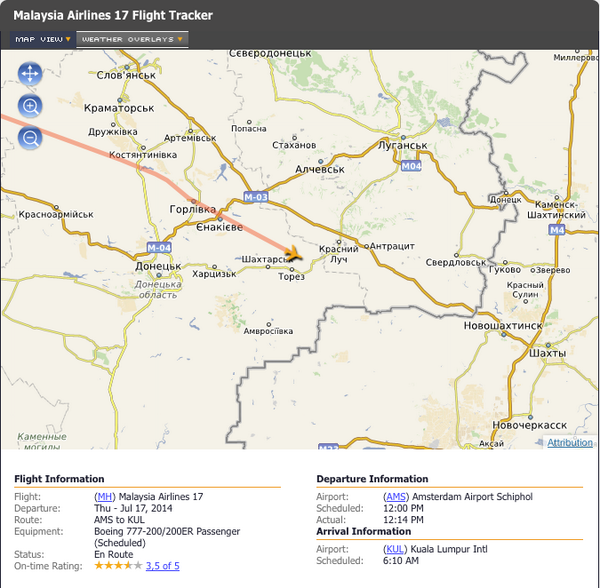The image size is (600, 588).
Task: Click the map pan control icon
Action: click(x=30, y=73)
